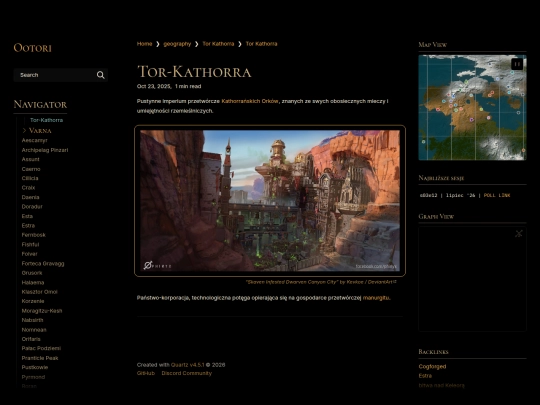The height and width of the screenshot is (405, 540).
Task: Open Nomnean in the Navigator
Action: [x=34, y=330]
